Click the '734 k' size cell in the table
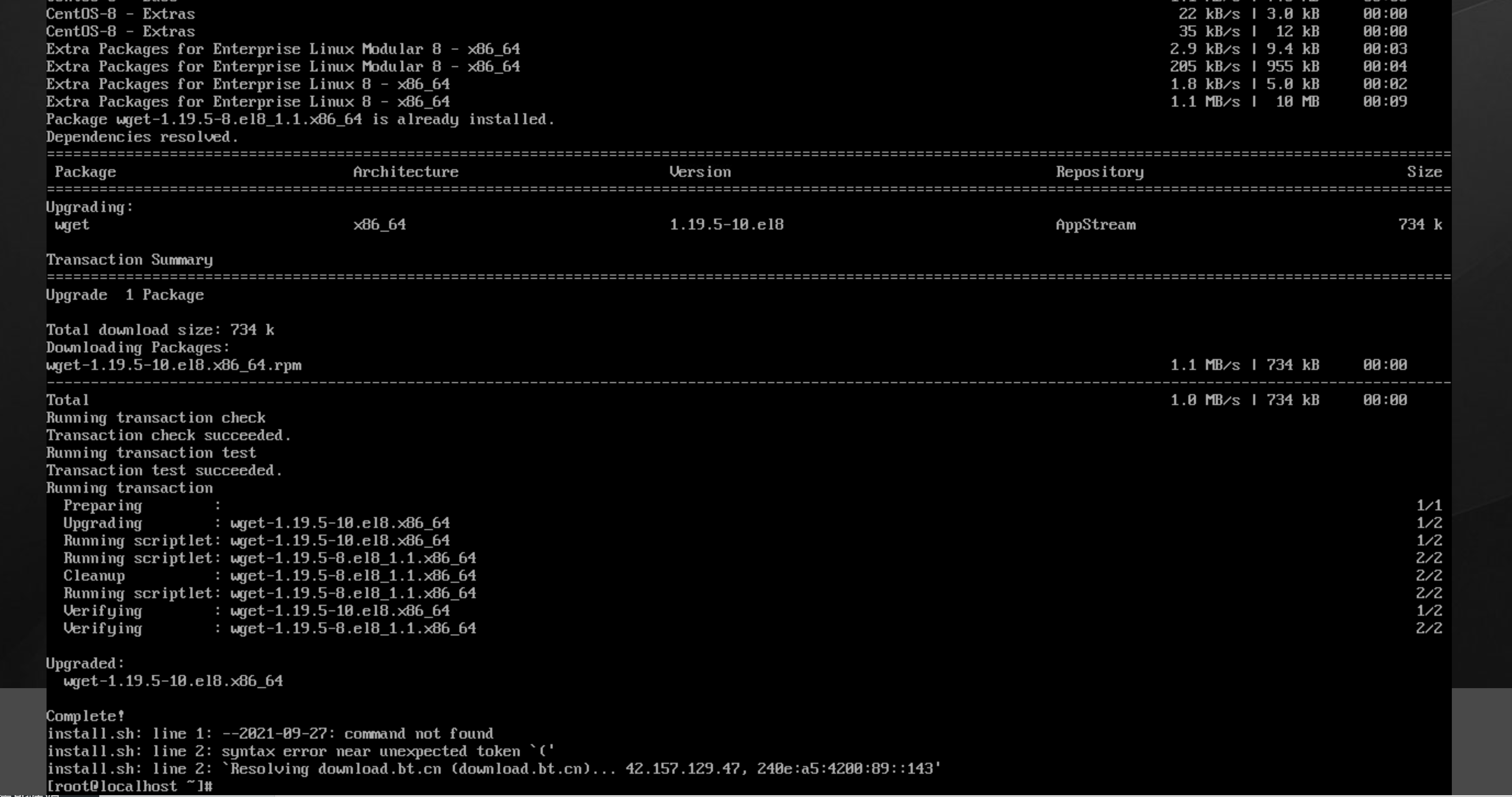The width and height of the screenshot is (1512, 797). point(1420,225)
